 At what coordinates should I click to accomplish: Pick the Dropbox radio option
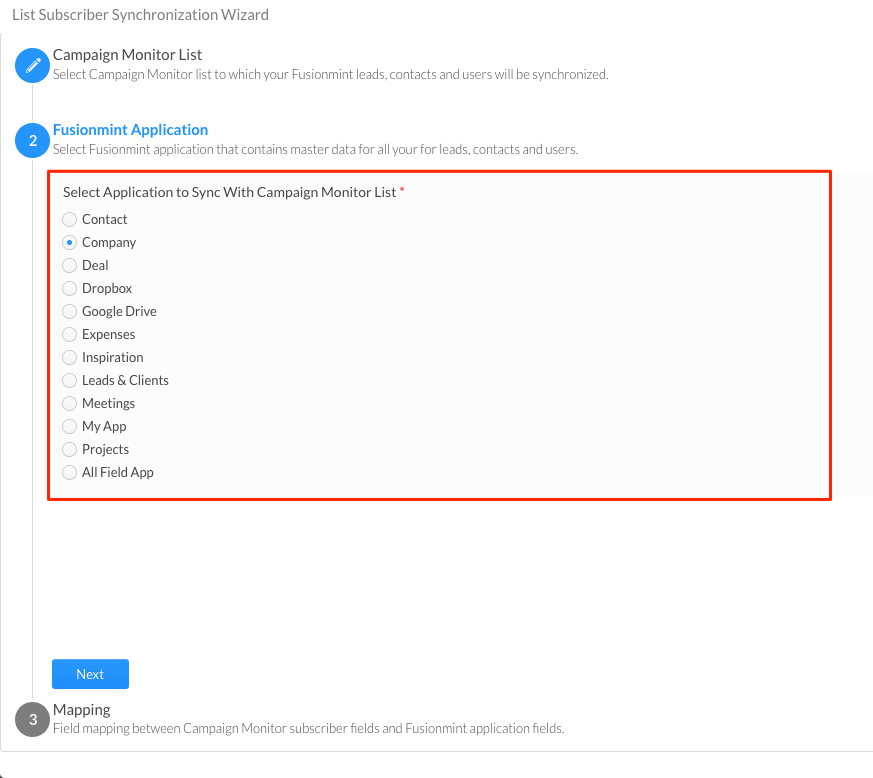pyautogui.click(x=69, y=288)
